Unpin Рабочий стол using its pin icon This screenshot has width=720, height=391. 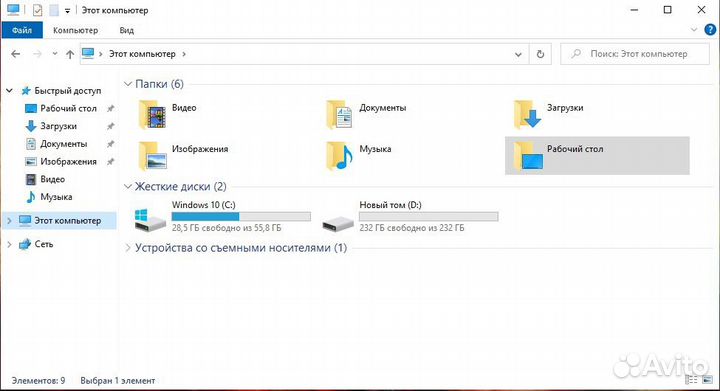click(110, 109)
